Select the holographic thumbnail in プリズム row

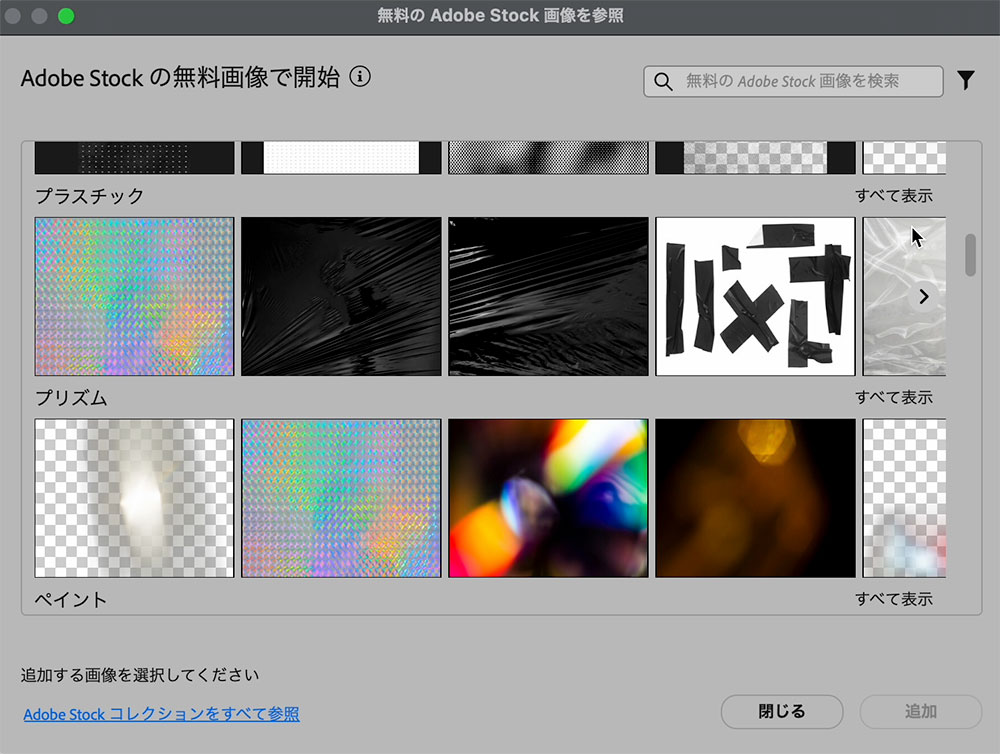341,498
